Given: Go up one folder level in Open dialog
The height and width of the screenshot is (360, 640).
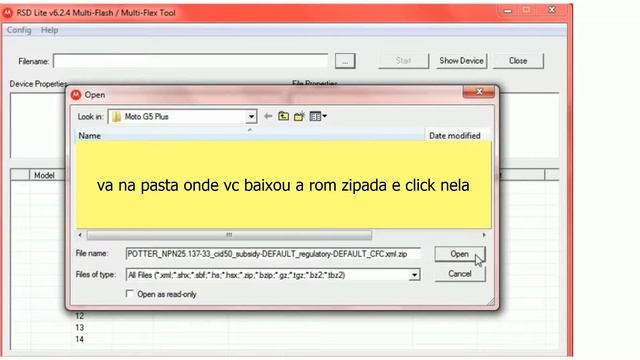Looking at the screenshot, I should [x=283, y=116].
